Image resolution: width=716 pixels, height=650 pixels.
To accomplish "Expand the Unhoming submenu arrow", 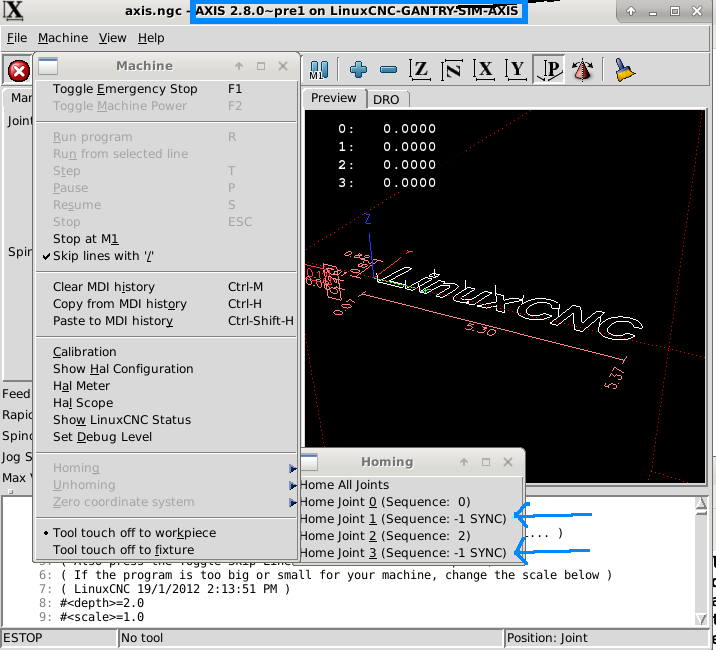I will pos(293,485).
